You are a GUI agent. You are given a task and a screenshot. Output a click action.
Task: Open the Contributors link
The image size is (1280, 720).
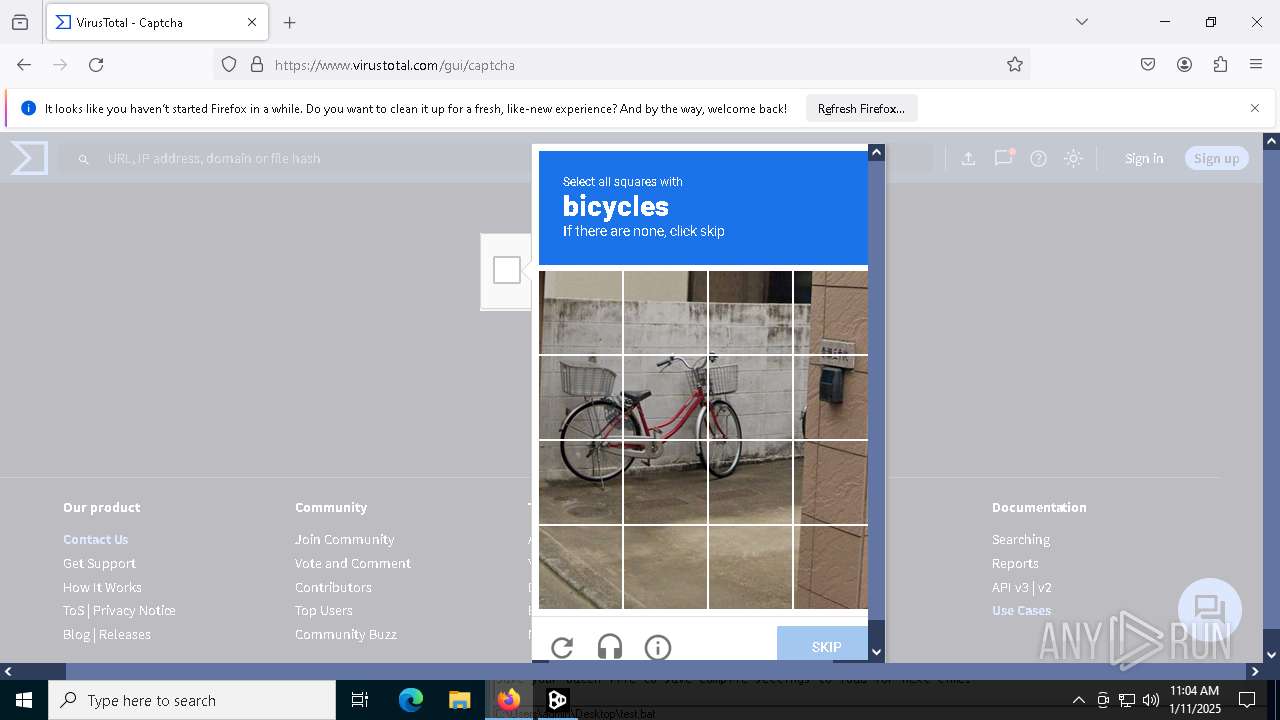[x=333, y=587]
